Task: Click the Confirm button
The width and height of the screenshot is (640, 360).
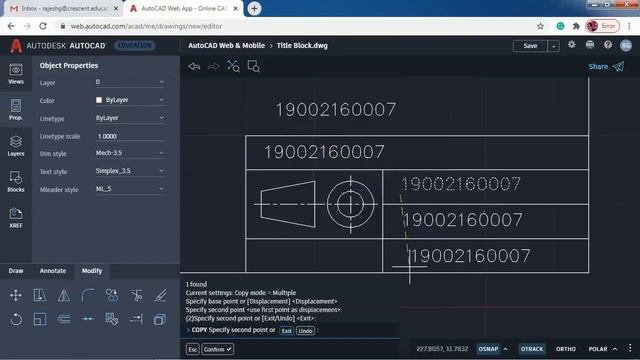Action: tap(218, 349)
